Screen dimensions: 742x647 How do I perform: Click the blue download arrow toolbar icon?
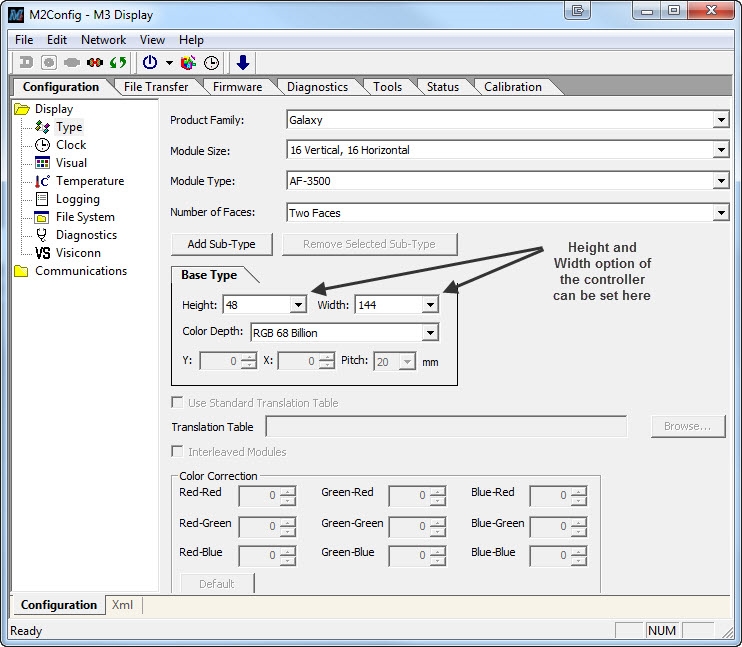(243, 62)
